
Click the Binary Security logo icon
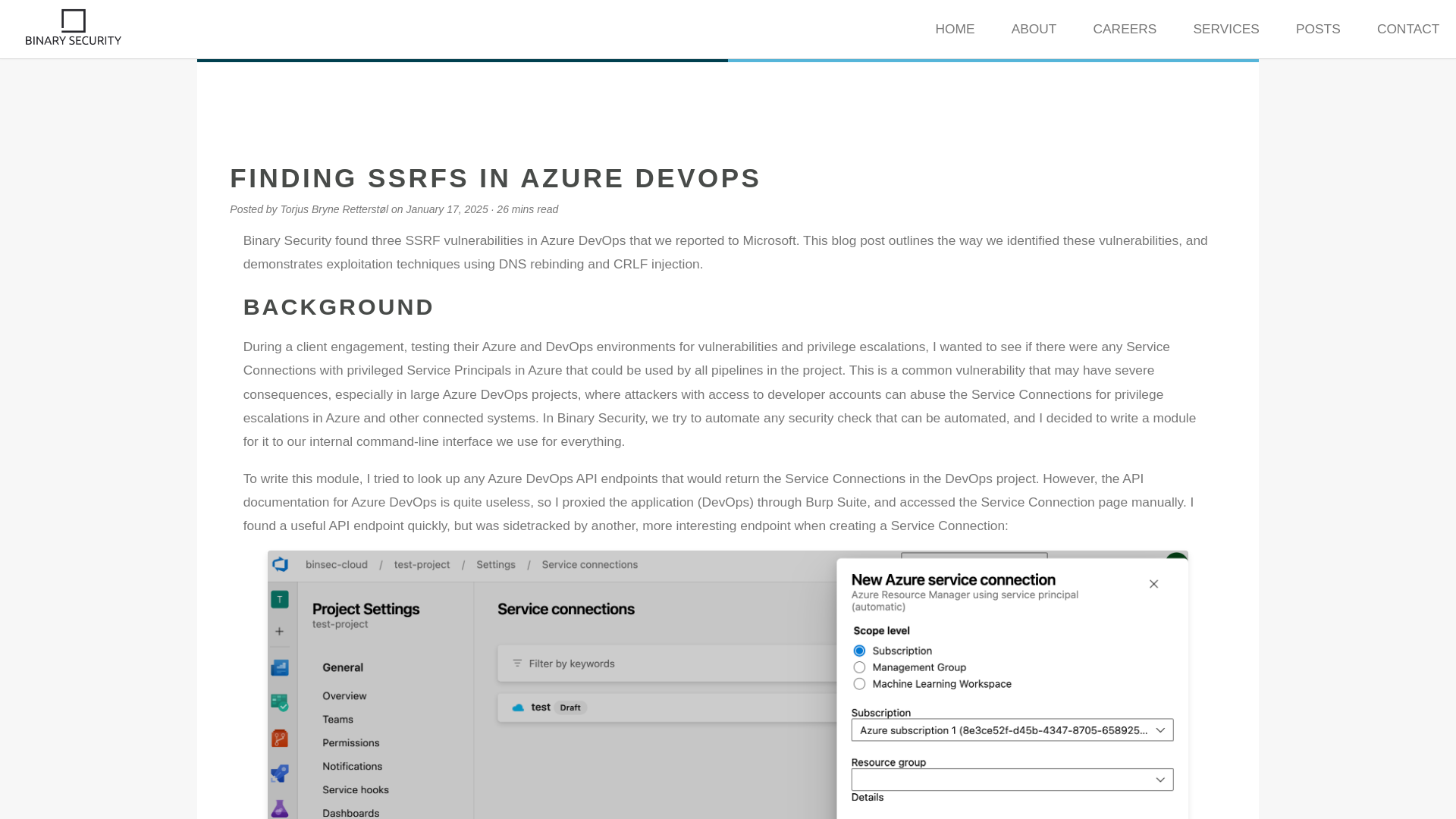pyautogui.click(x=73, y=20)
